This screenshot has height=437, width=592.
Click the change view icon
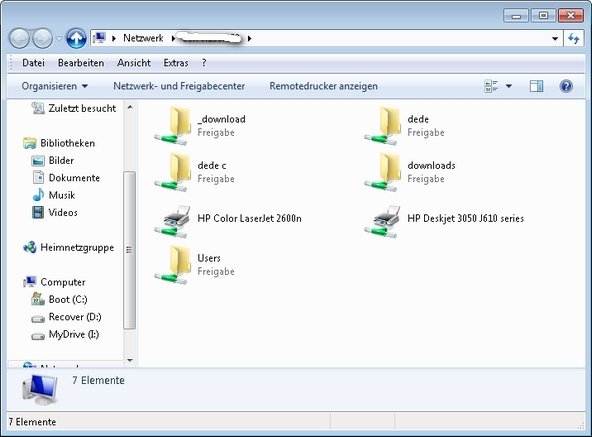tap(491, 86)
